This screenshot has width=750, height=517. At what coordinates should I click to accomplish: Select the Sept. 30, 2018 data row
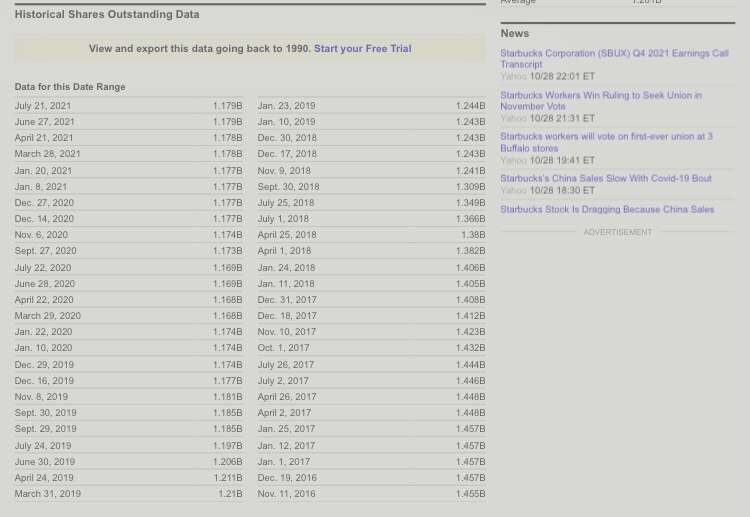pos(371,187)
